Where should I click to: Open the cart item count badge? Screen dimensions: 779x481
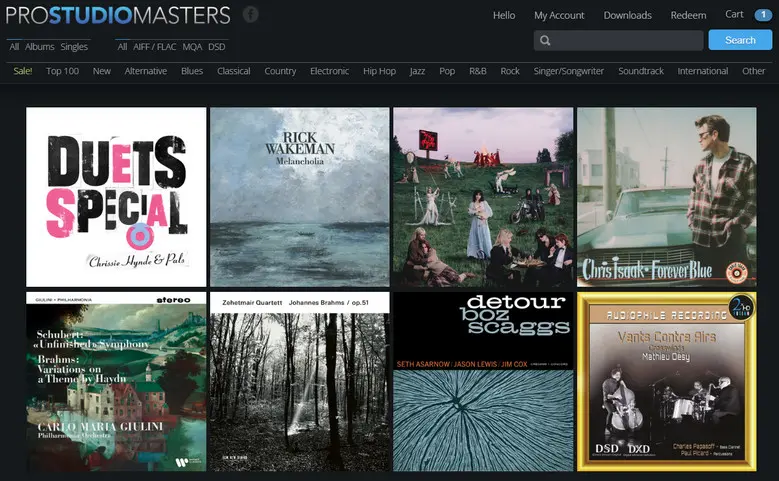(762, 15)
